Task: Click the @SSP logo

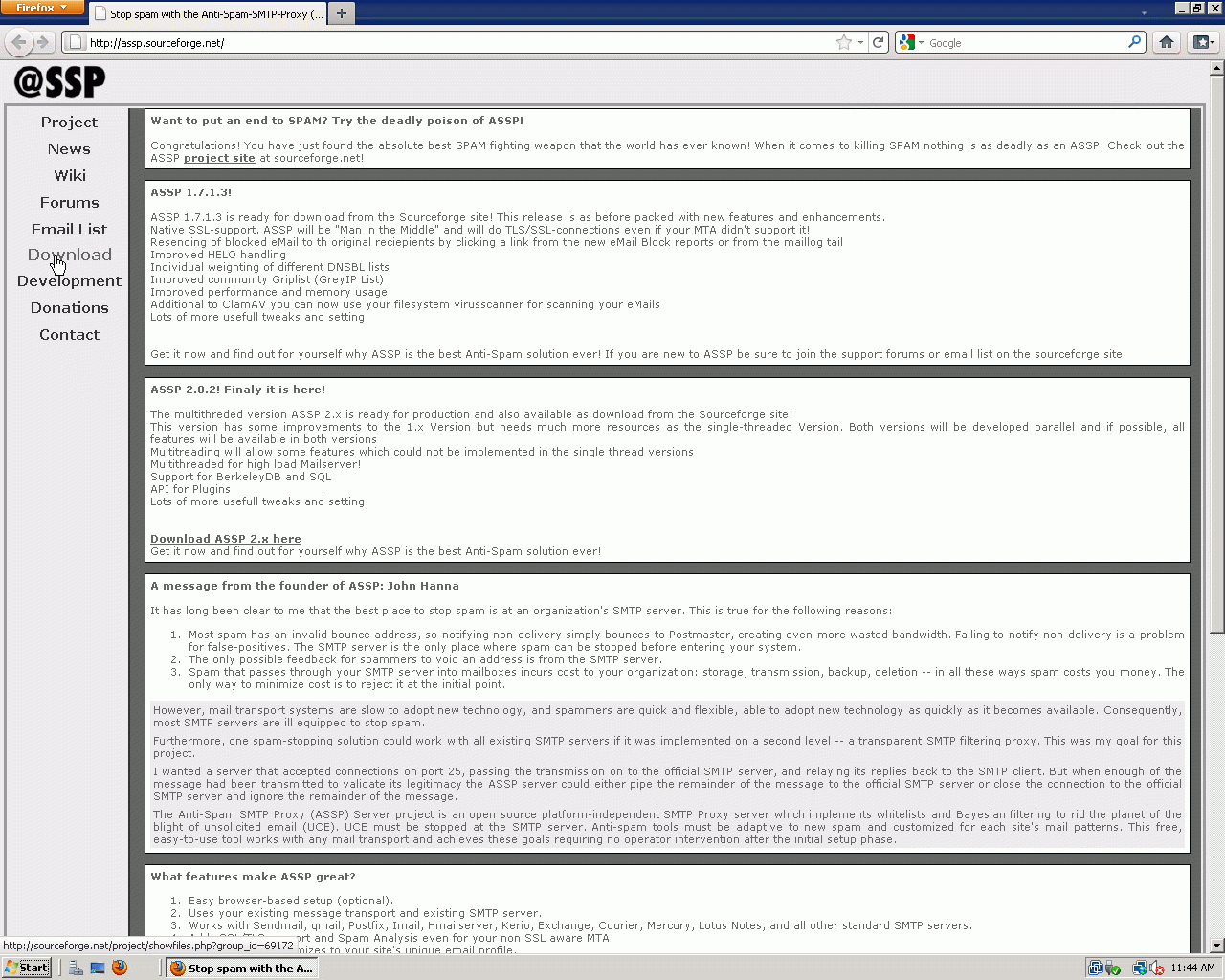Action: coord(59,82)
